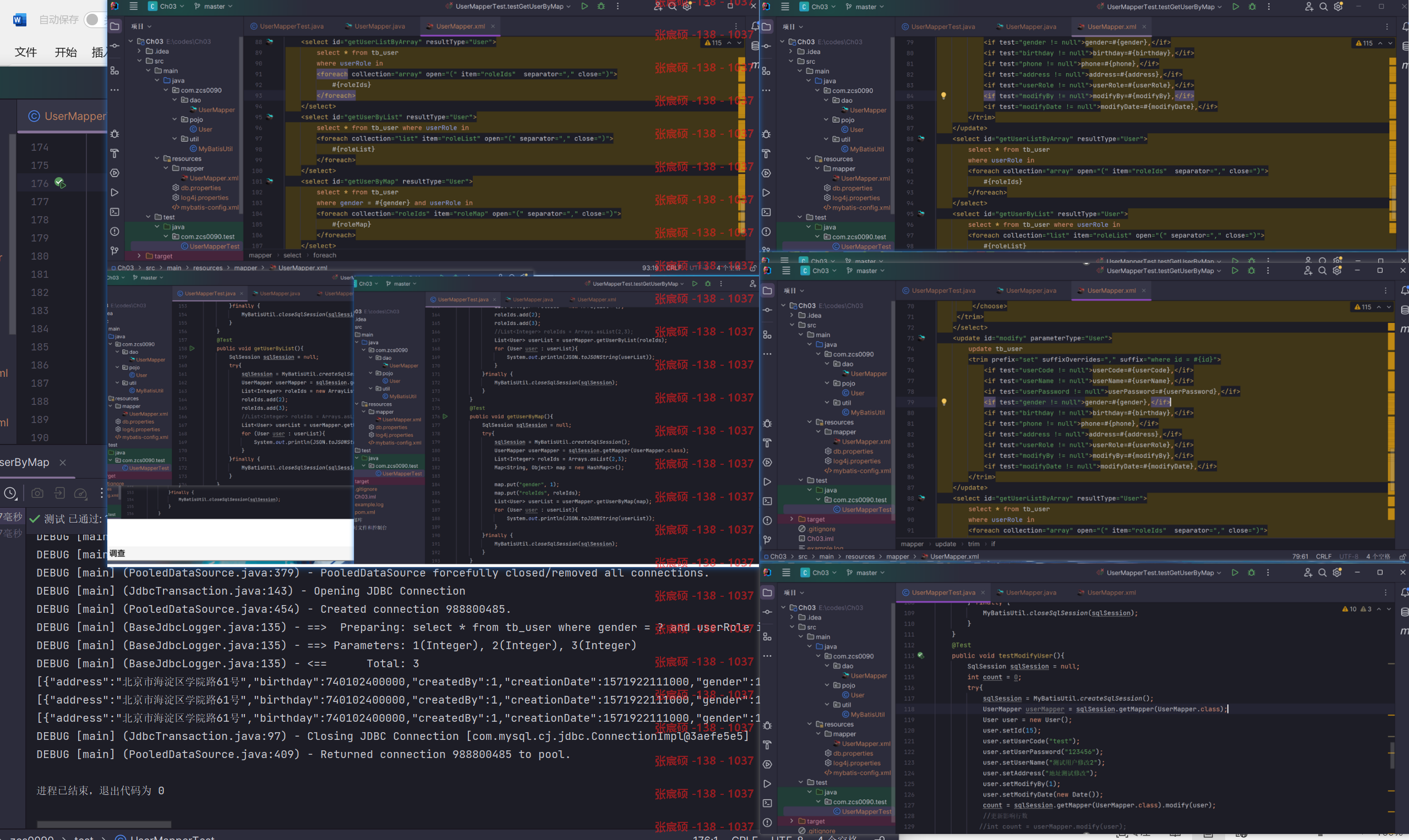The width and height of the screenshot is (1409, 840).
Task: Click read-only lock icon in update/trim window status bar
Action: coord(1402,556)
